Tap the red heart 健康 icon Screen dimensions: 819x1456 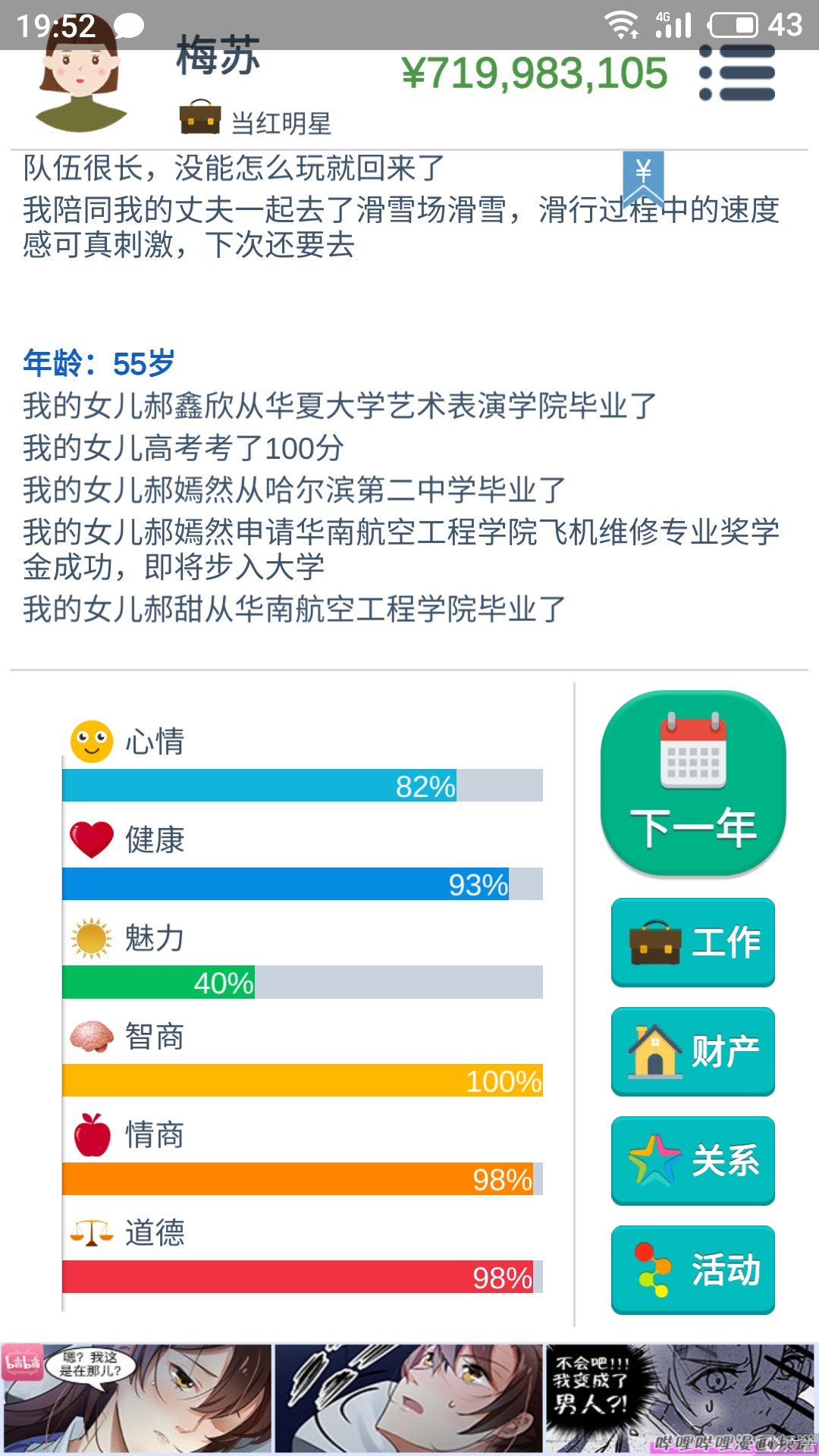pyautogui.click(x=92, y=839)
